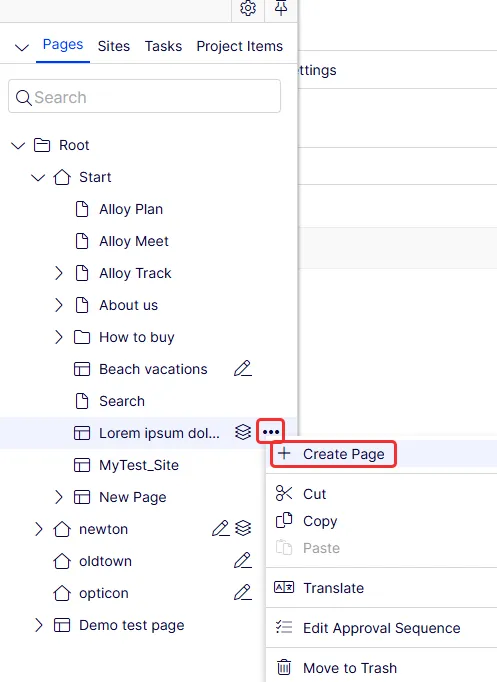The image size is (497, 682).
Task: Expand the How to buy folder
Action: (x=59, y=337)
